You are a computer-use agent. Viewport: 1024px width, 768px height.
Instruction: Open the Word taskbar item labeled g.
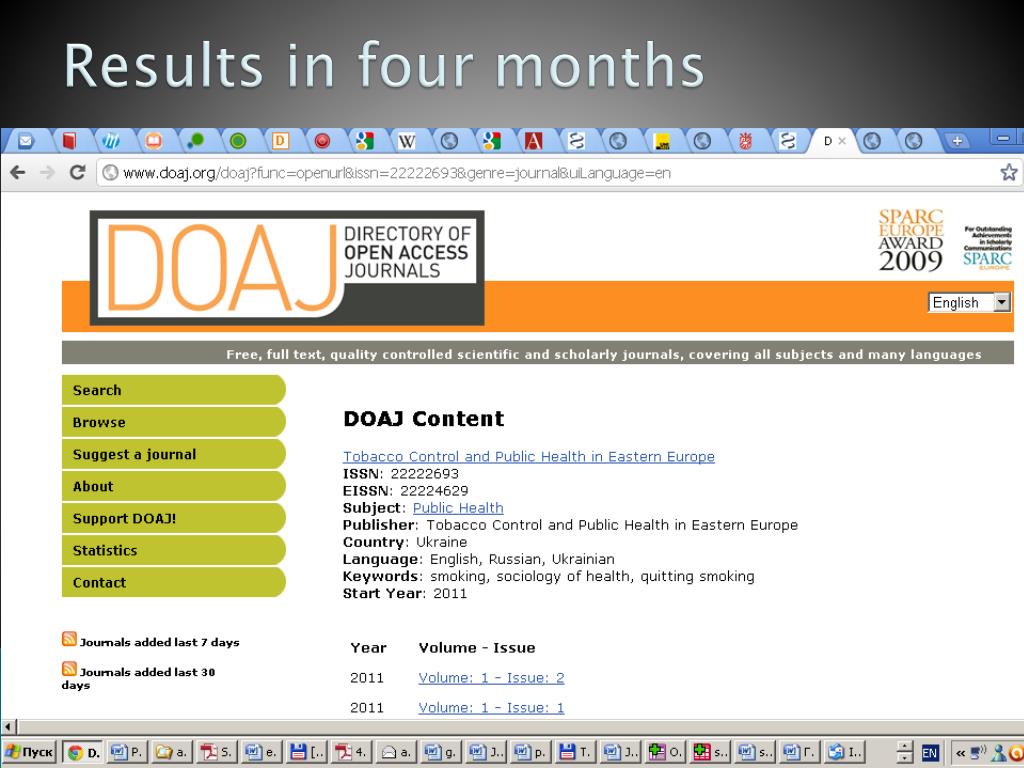coord(440,752)
